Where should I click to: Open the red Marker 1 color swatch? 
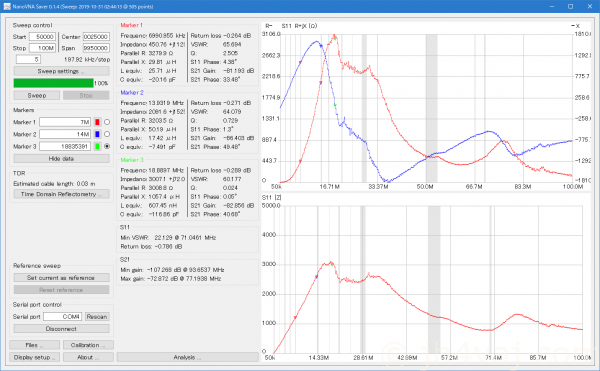tap(97, 122)
